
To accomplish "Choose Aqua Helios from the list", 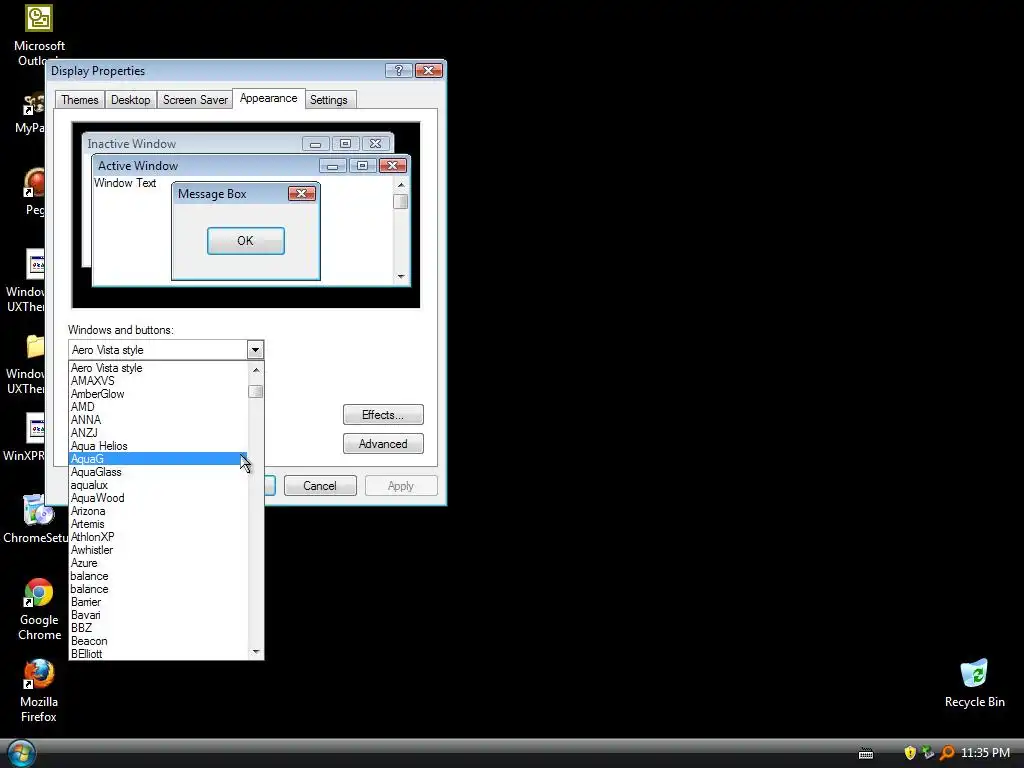I will 158,446.
